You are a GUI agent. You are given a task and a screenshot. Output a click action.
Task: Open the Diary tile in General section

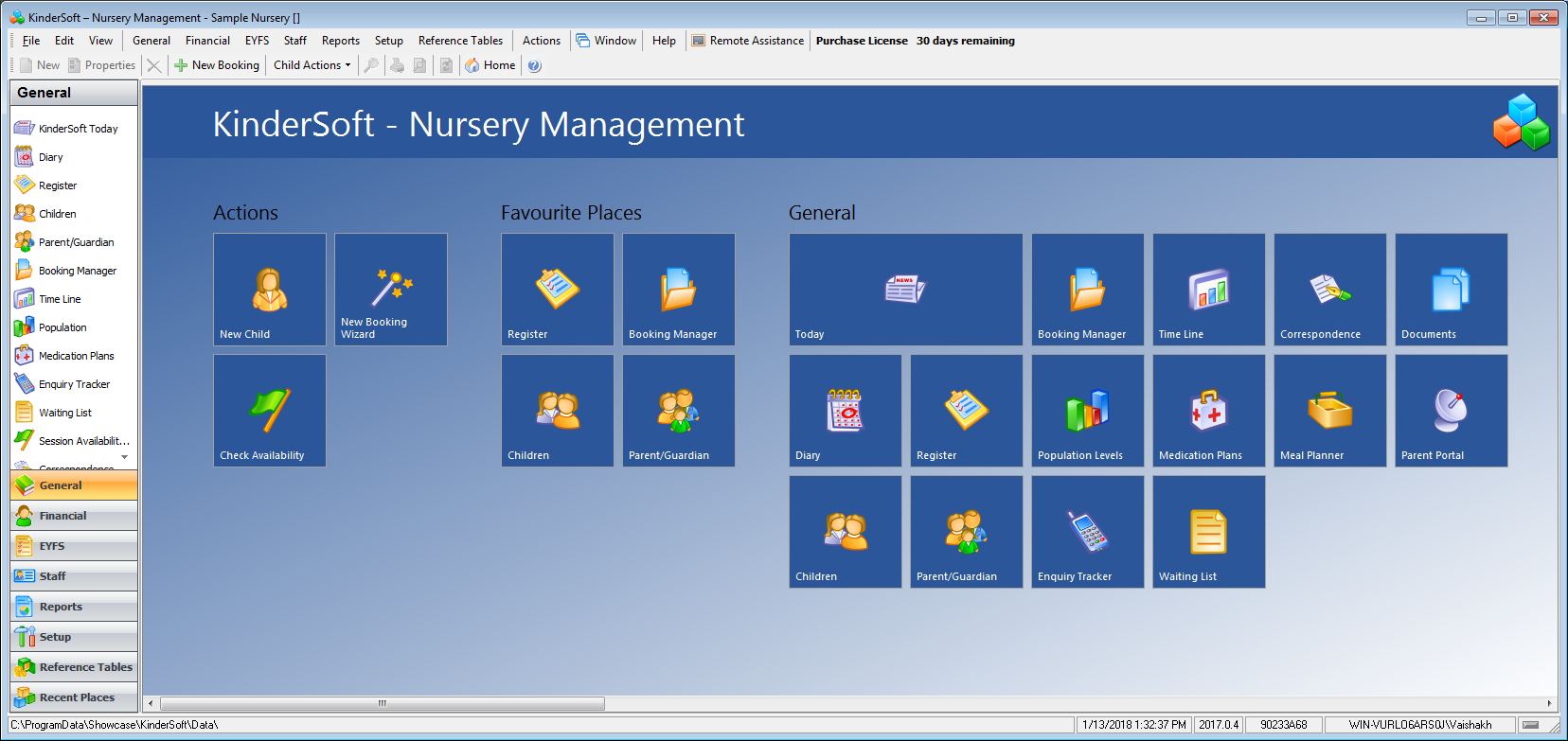pos(846,411)
